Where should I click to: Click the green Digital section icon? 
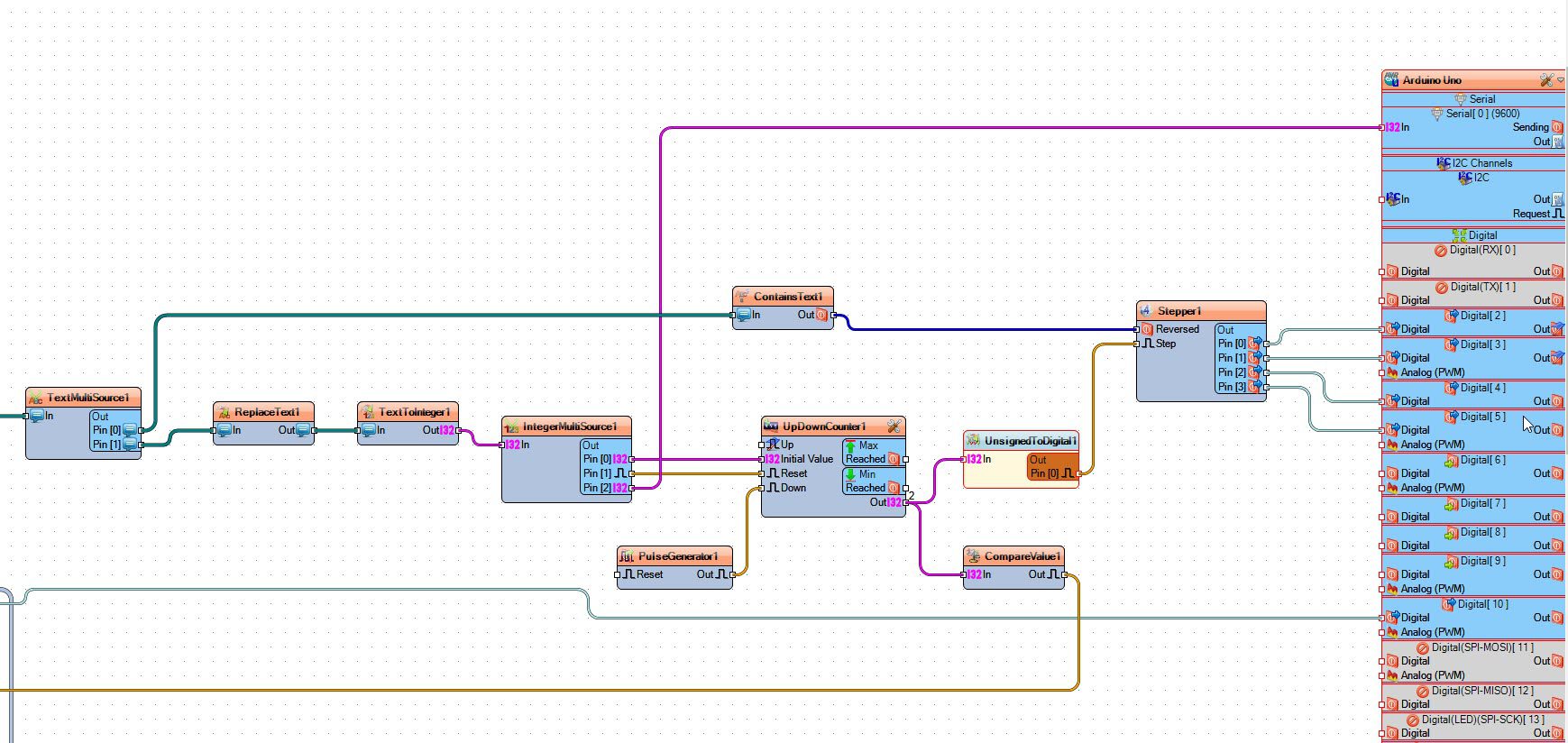point(1459,235)
